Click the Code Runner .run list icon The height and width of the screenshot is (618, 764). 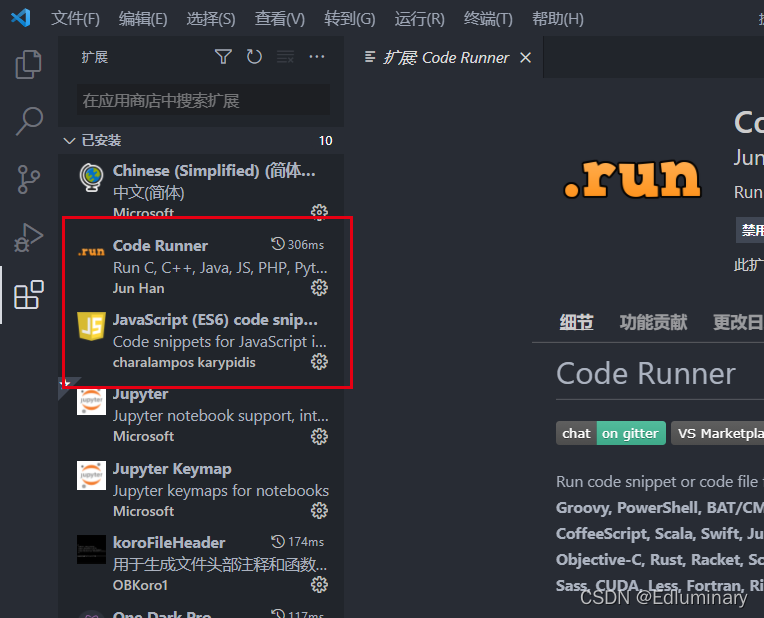coord(91,251)
